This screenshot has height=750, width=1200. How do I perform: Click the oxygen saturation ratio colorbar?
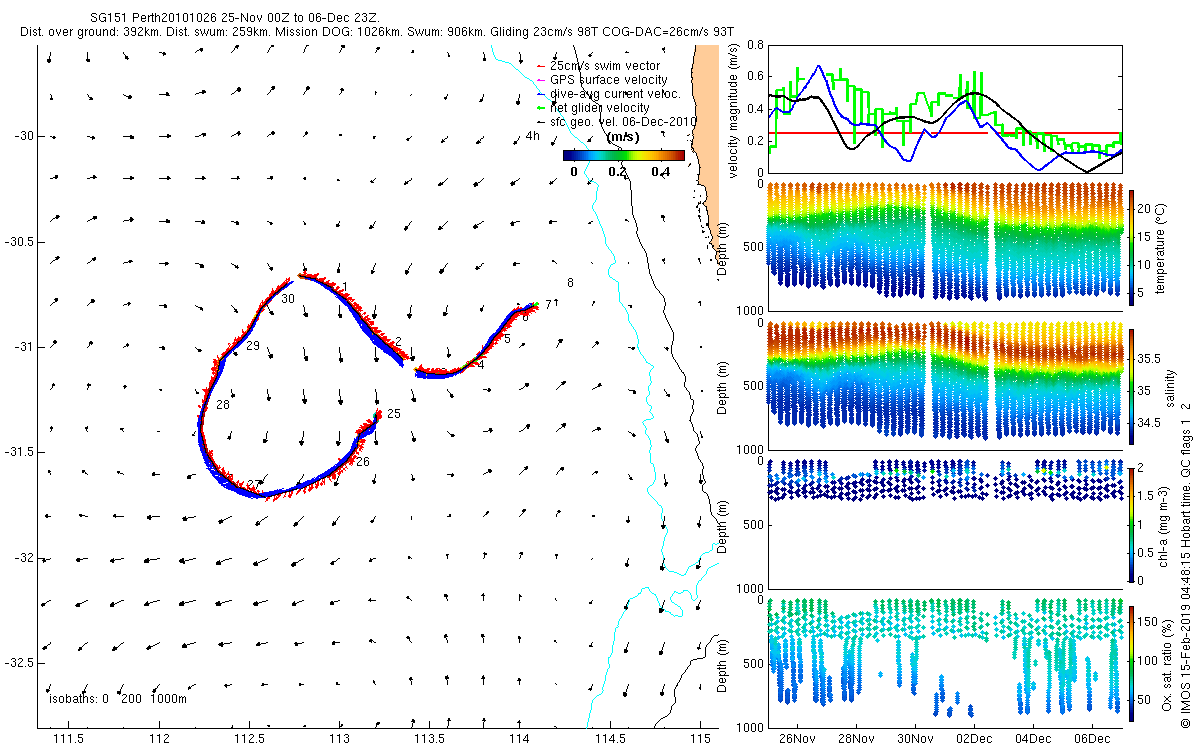(1132, 662)
